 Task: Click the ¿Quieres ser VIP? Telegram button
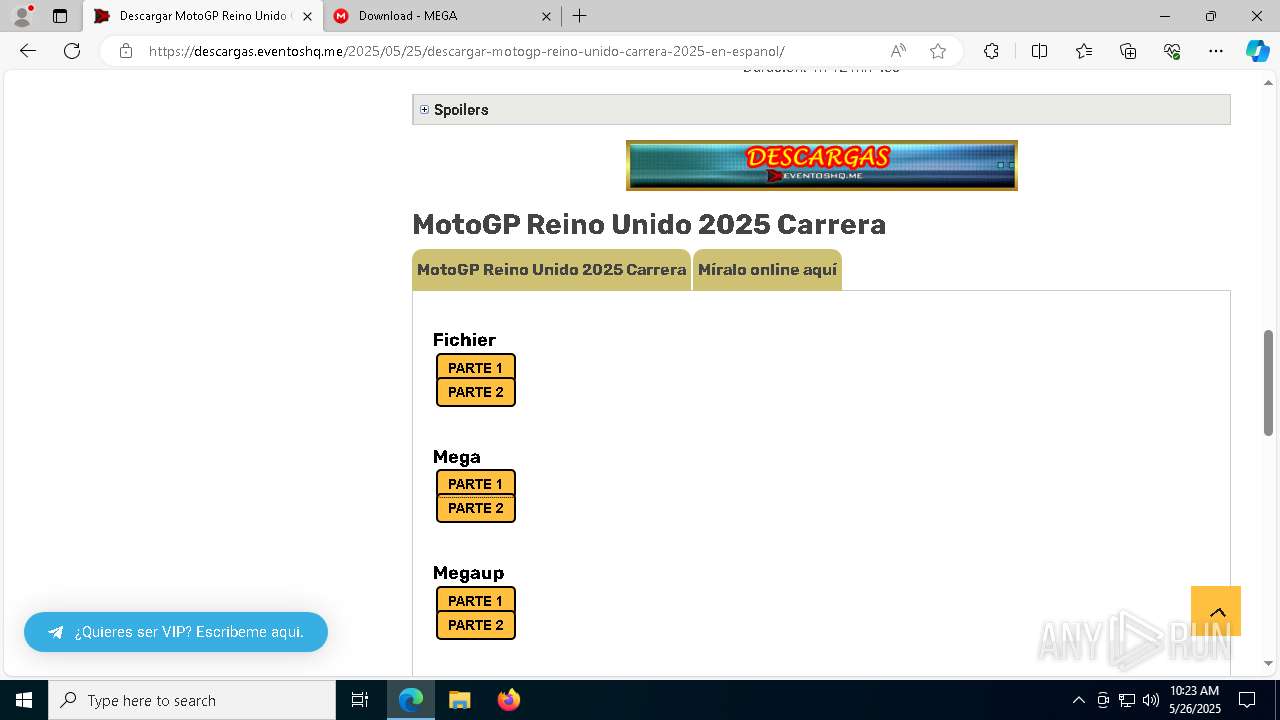(176, 632)
